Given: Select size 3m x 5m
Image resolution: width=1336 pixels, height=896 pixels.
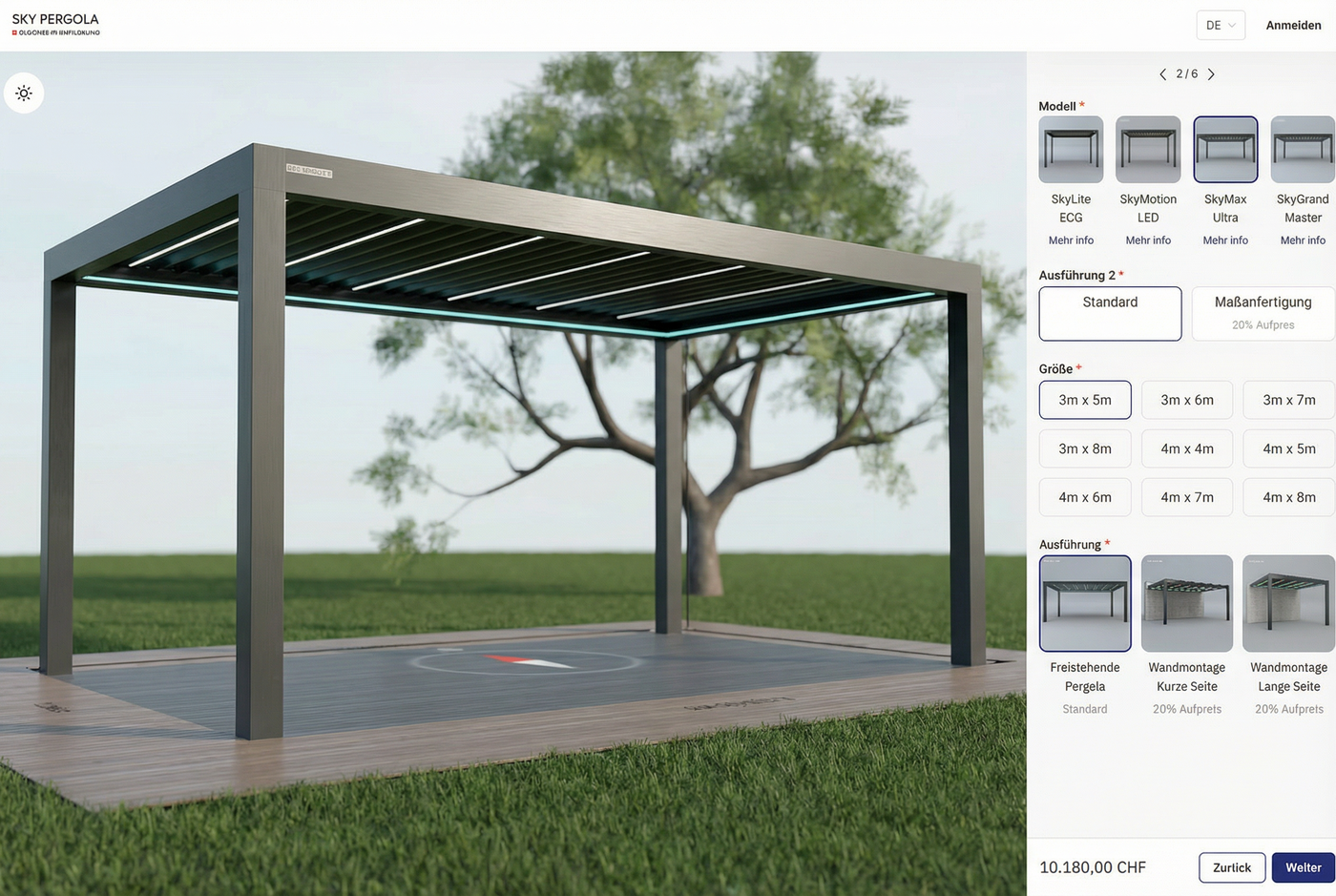Looking at the screenshot, I should click(1085, 400).
